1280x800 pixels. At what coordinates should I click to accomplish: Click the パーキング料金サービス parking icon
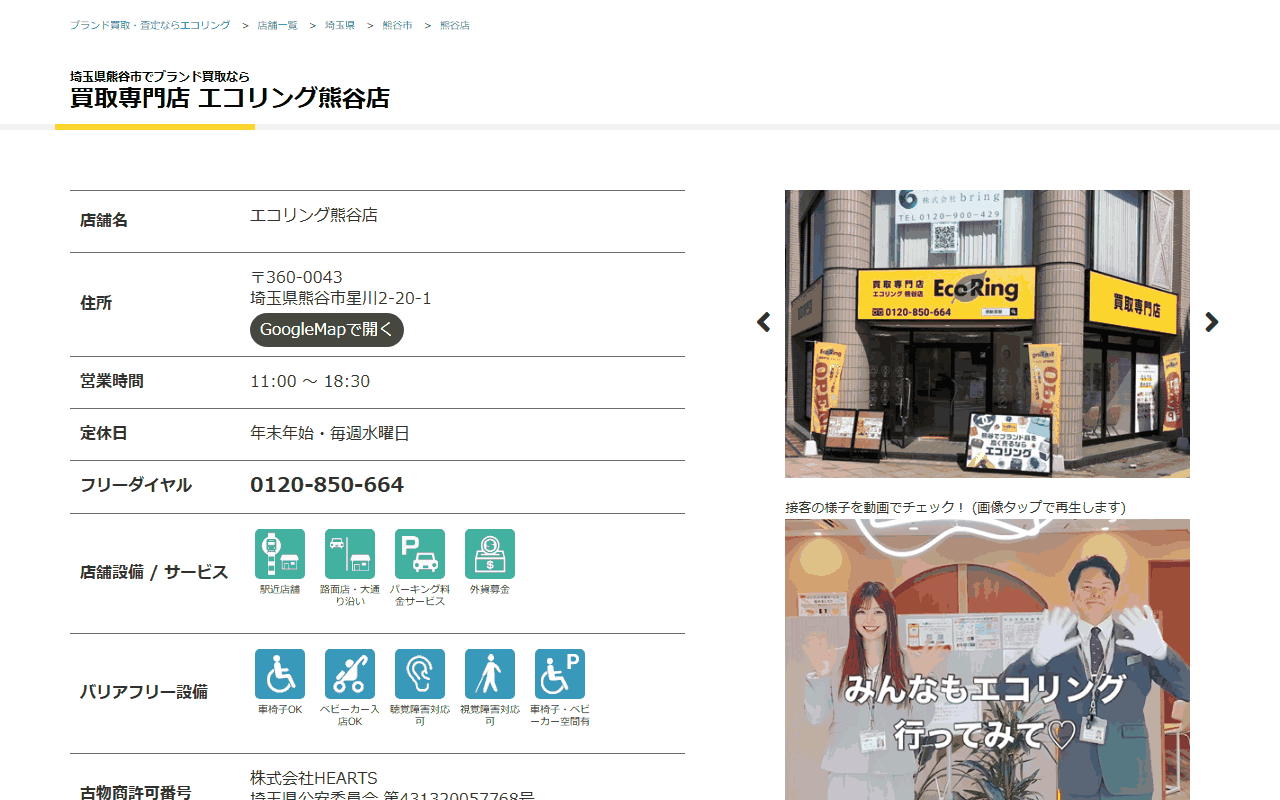(420, 554)
